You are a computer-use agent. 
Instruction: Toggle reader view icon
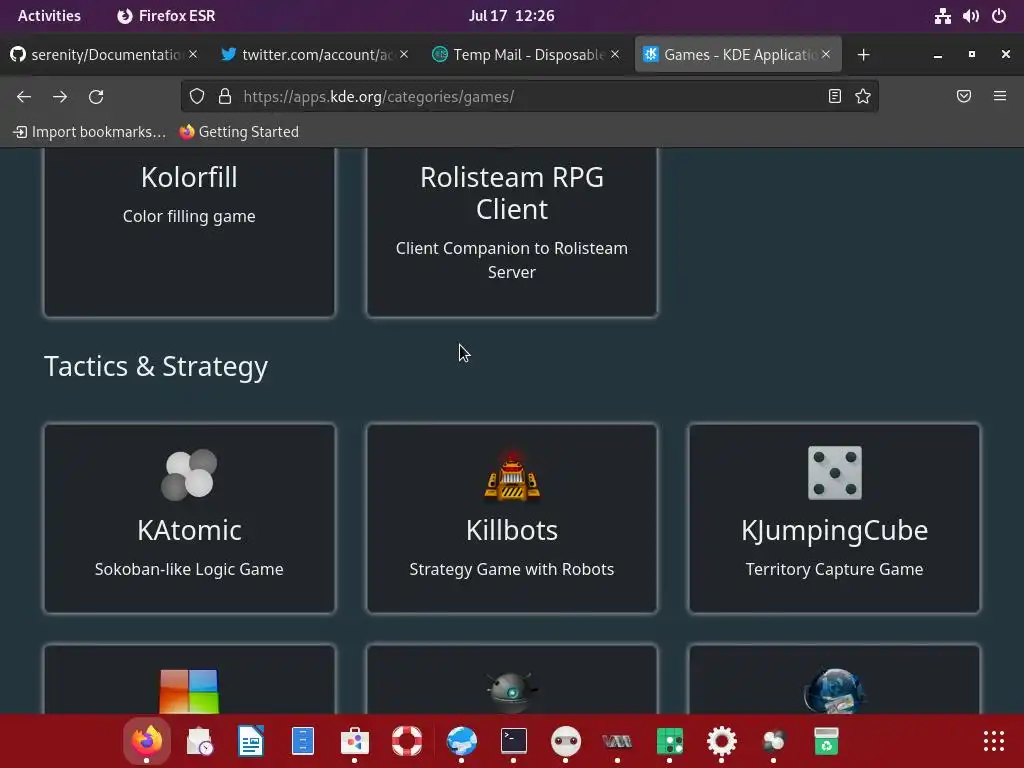pos(835,97)
